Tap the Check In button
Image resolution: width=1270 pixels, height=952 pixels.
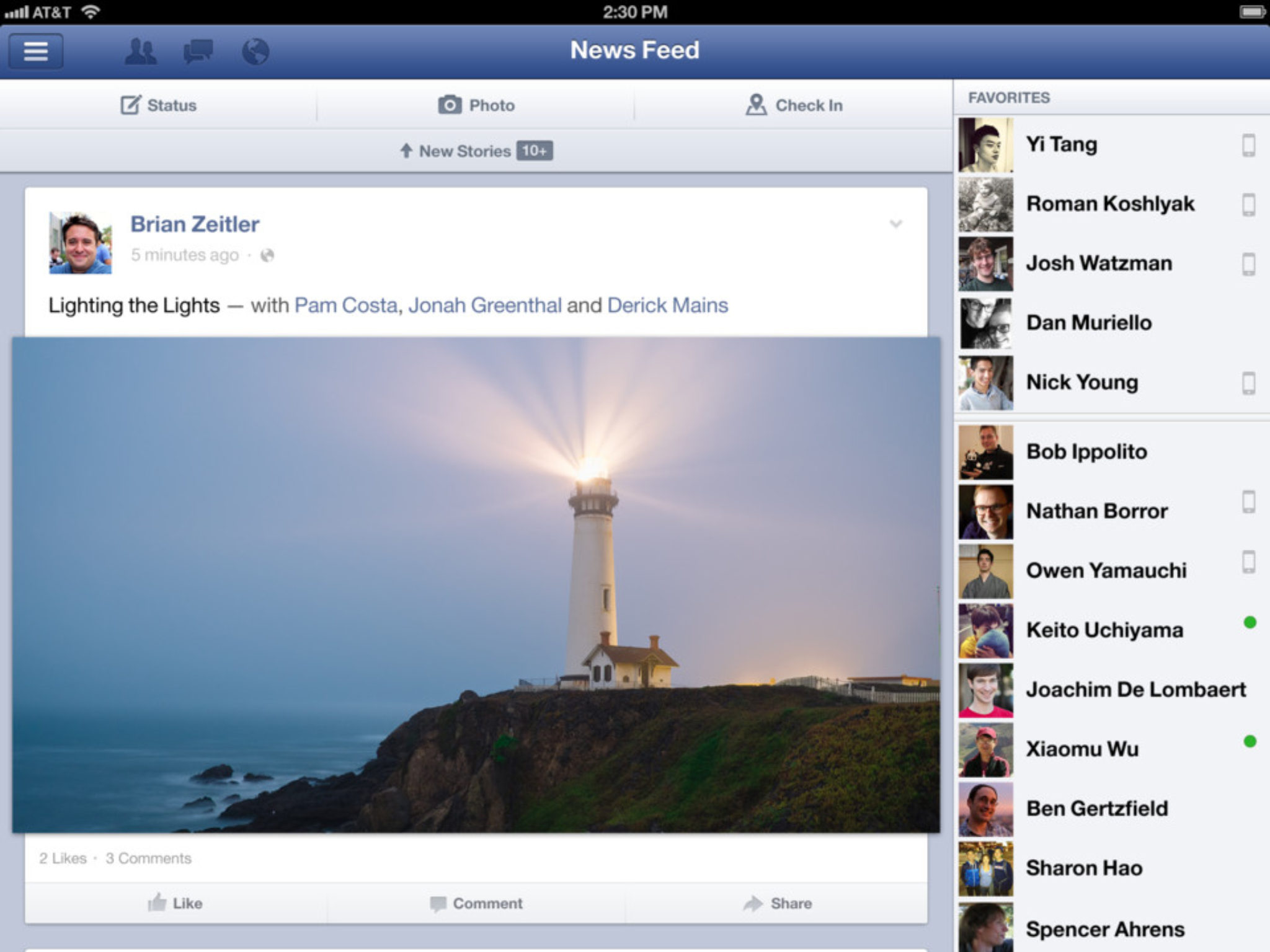click(x=794, y=105)
